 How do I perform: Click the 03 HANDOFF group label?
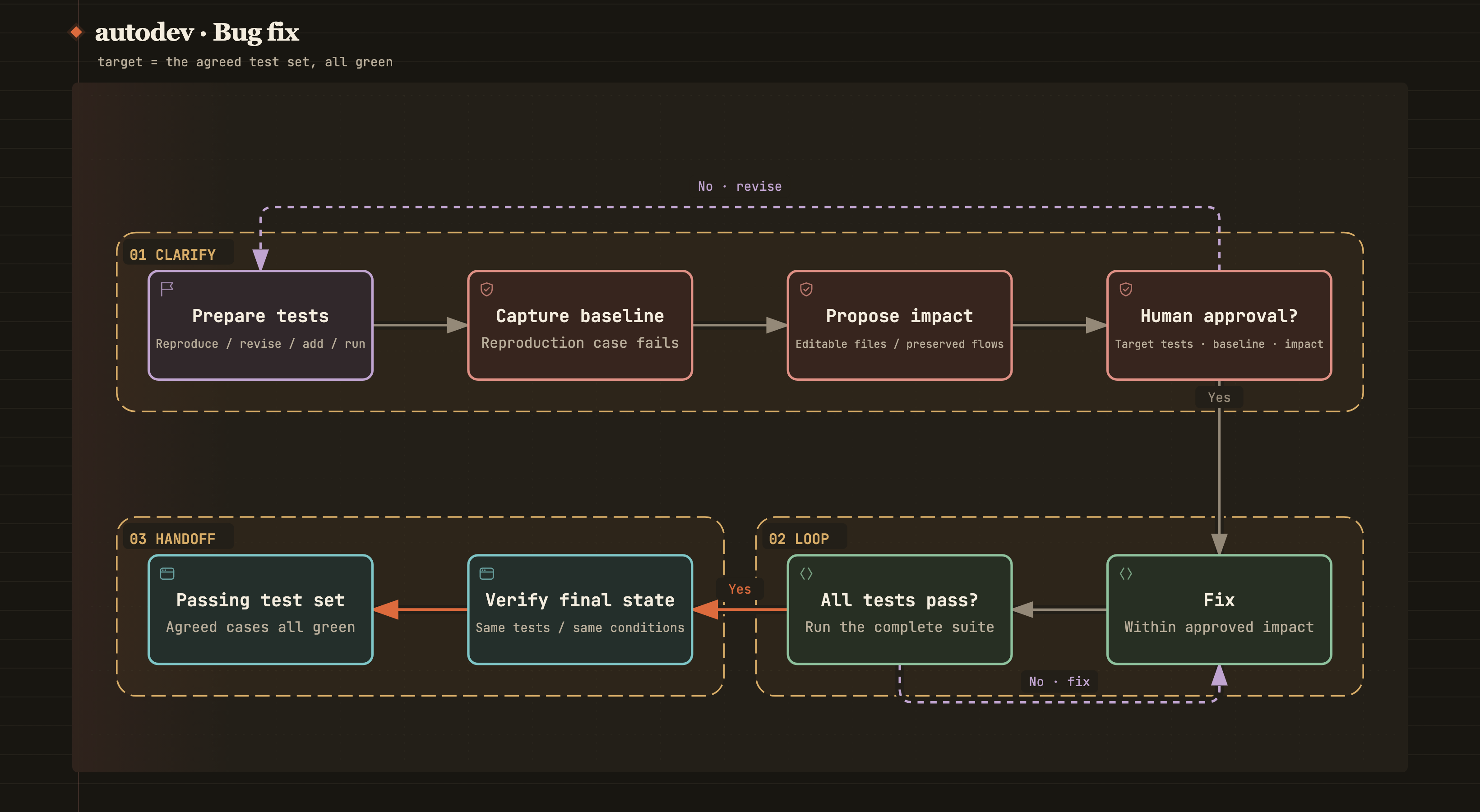[x=172, y=539]
